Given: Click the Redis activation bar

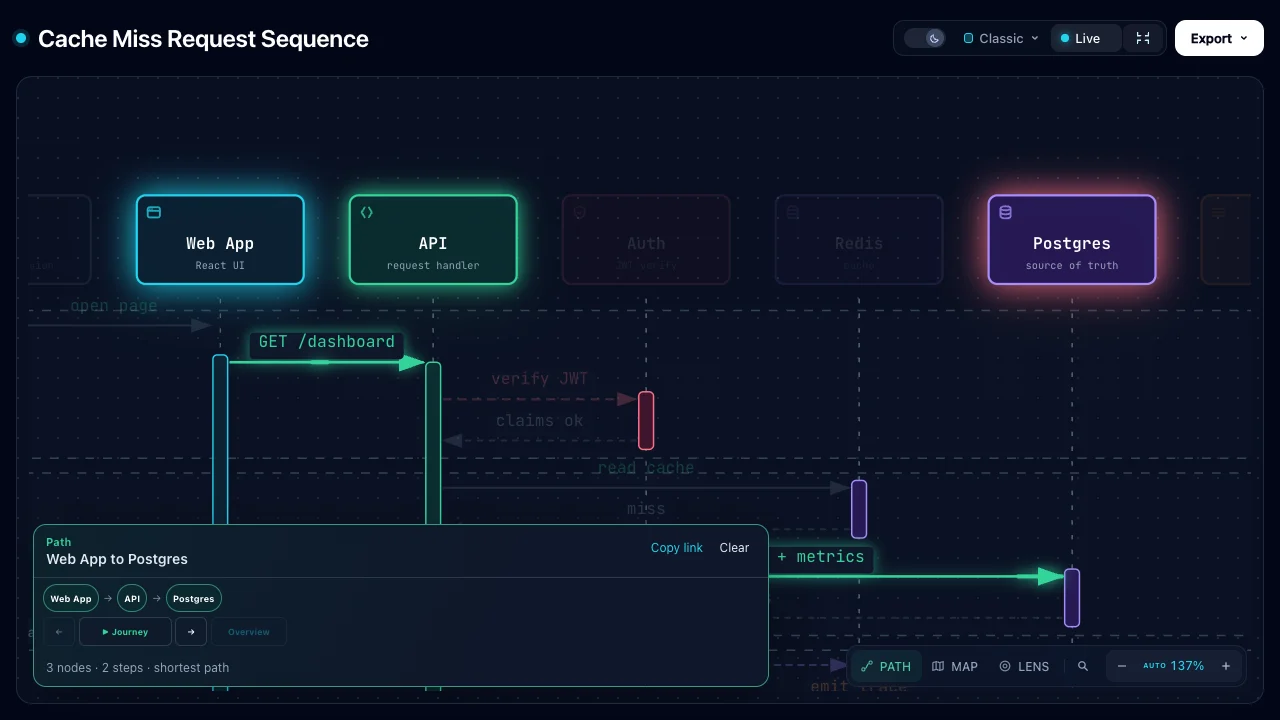Looking at the screenshot, I should point(859,509).
